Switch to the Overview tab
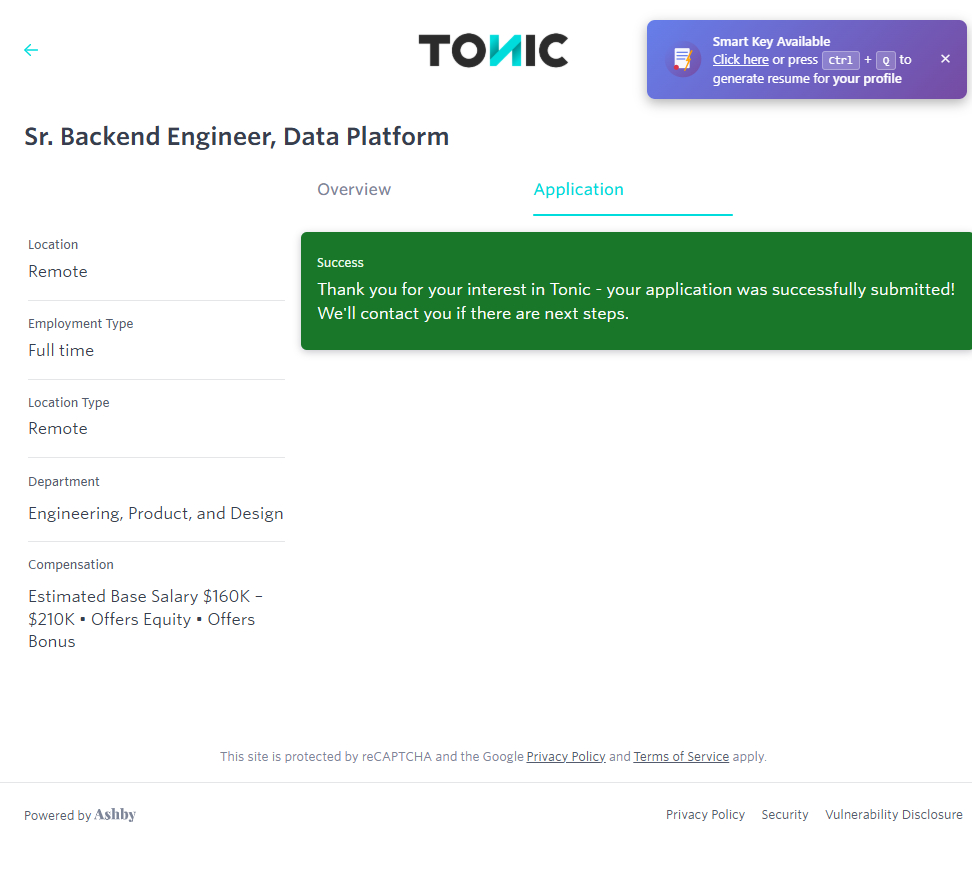The image size is (972, 871). (x=354, y=190)
